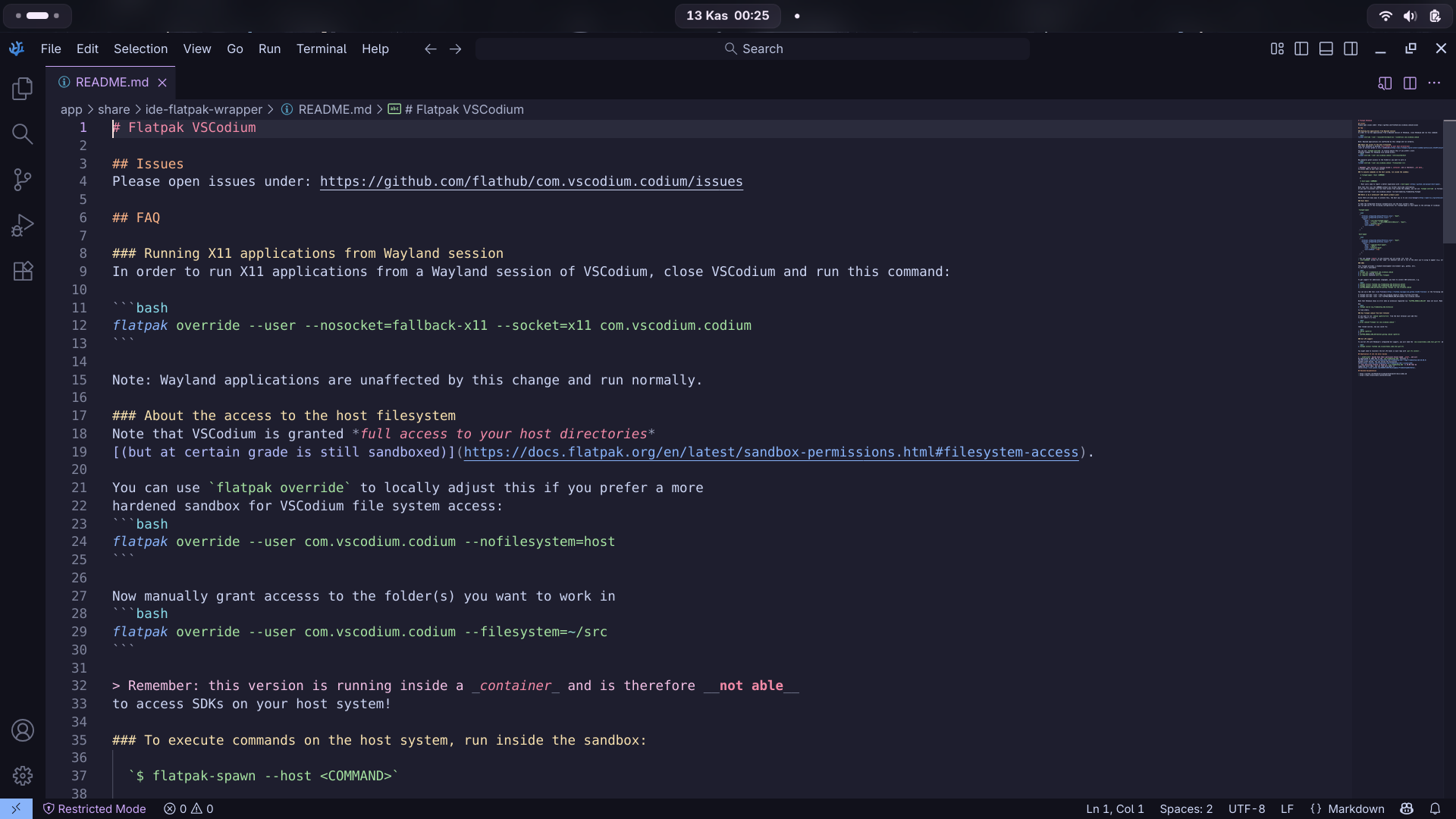Expand breadcrumb folder app
Viewport: 1456px width, 819px height.
[71, 109]
